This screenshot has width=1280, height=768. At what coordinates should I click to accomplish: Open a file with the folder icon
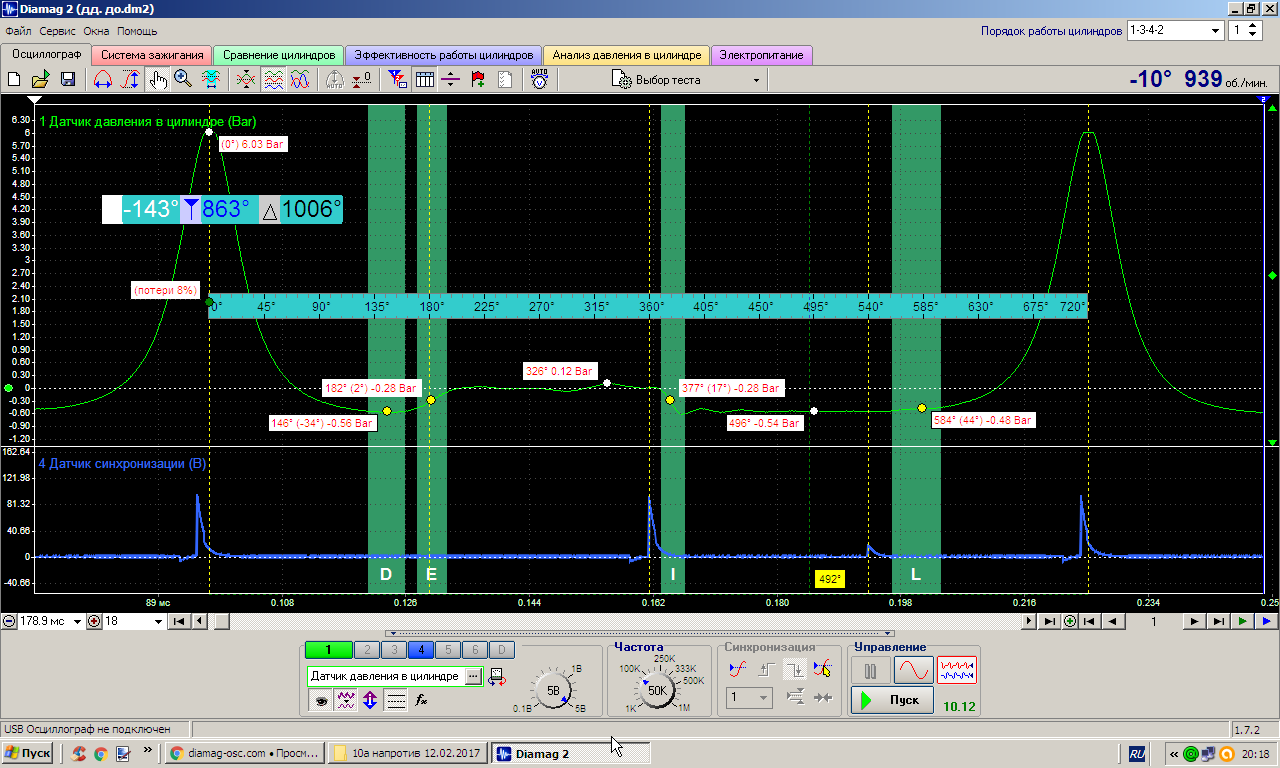pyautogui.click(x=40, y=80)
